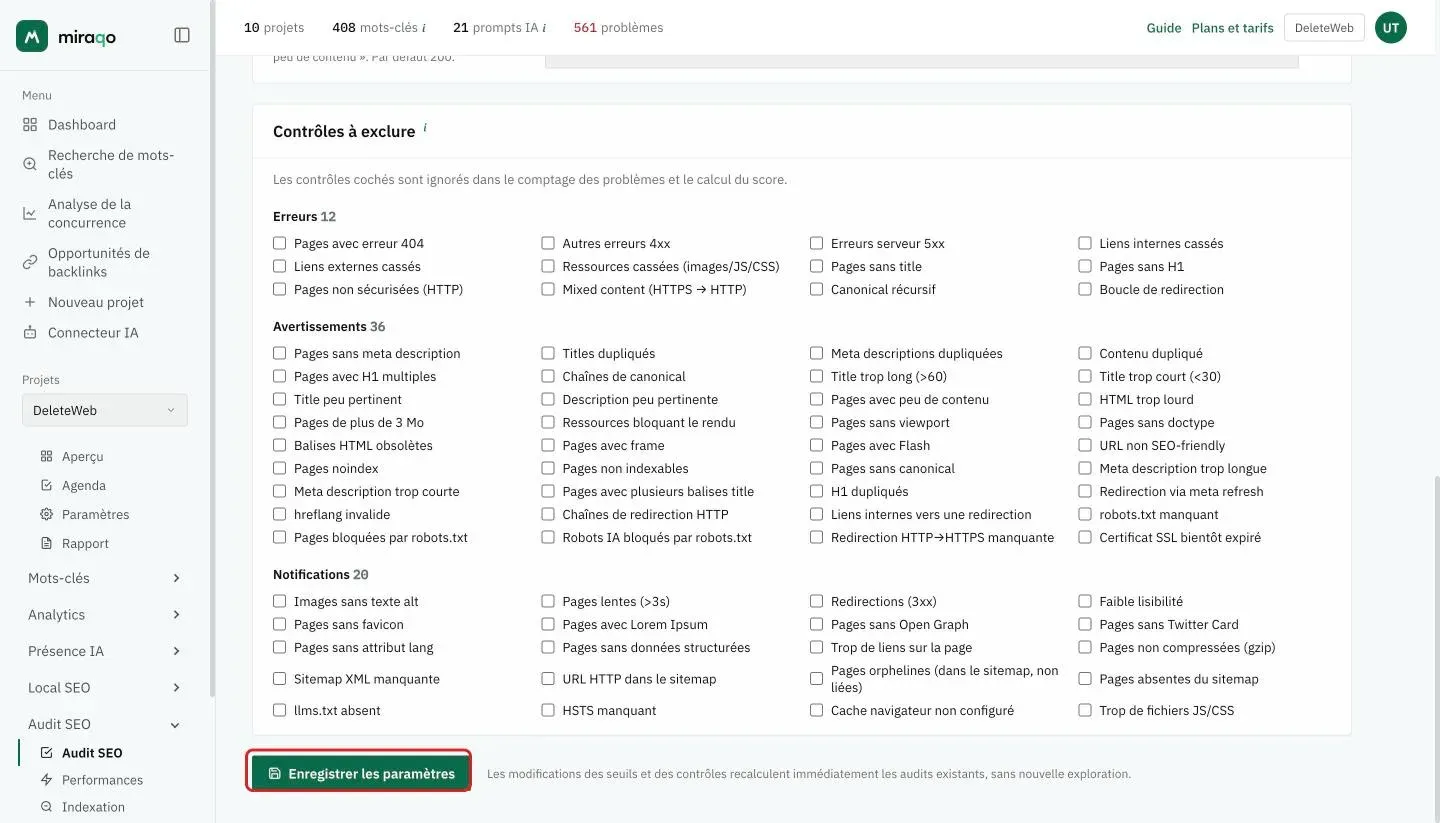
Task: Click the info icon beside Contrôles à exclure
Action: click(x=425, y=128)
